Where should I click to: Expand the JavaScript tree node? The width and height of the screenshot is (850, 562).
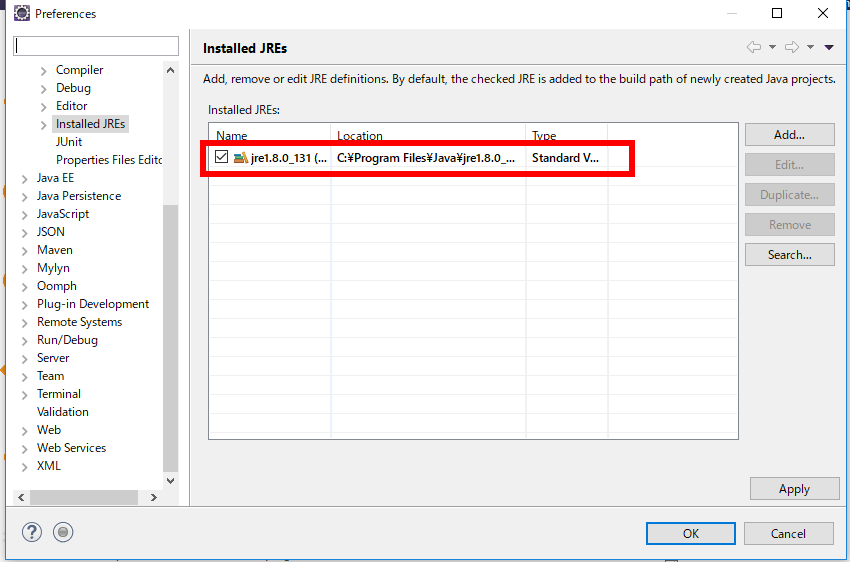pyautogui.click(x=24, y=215)
